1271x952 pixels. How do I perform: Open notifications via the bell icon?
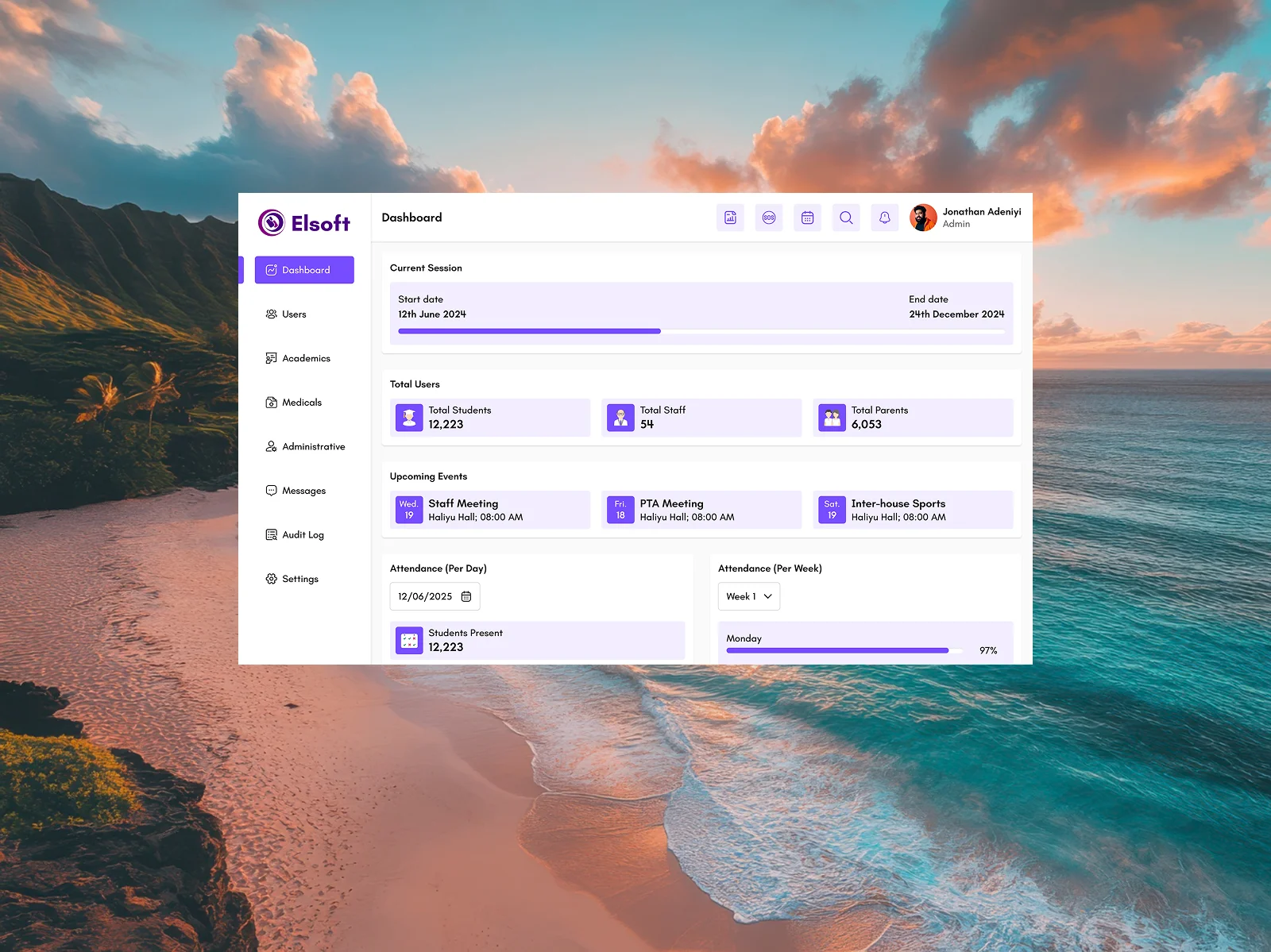click(884, 218)
